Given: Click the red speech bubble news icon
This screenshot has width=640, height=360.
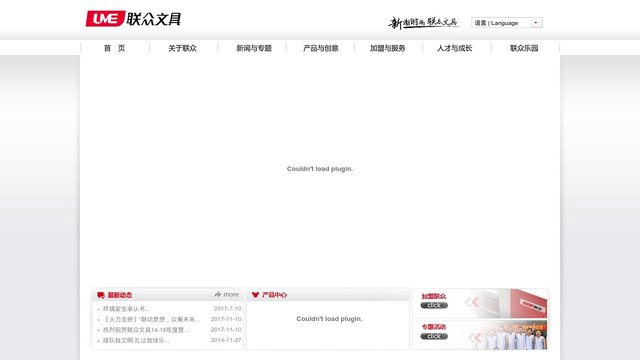Looking at the screenshot, I should pyautogui.click(x=101, y=295).
